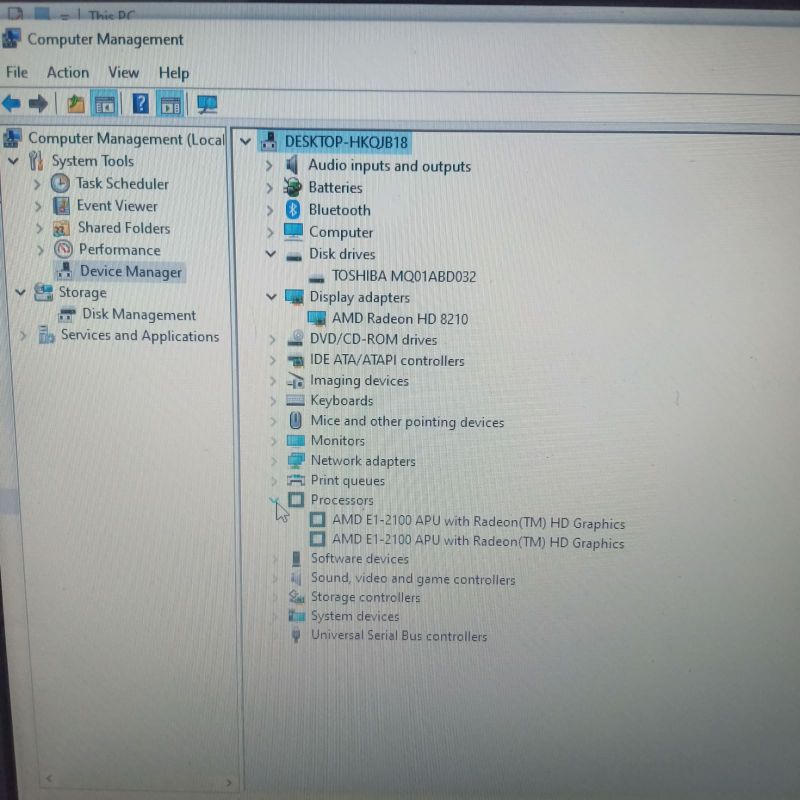Select the second AMD E1-2100 APU processor entry
800x800 pixels.
(478, 541)
